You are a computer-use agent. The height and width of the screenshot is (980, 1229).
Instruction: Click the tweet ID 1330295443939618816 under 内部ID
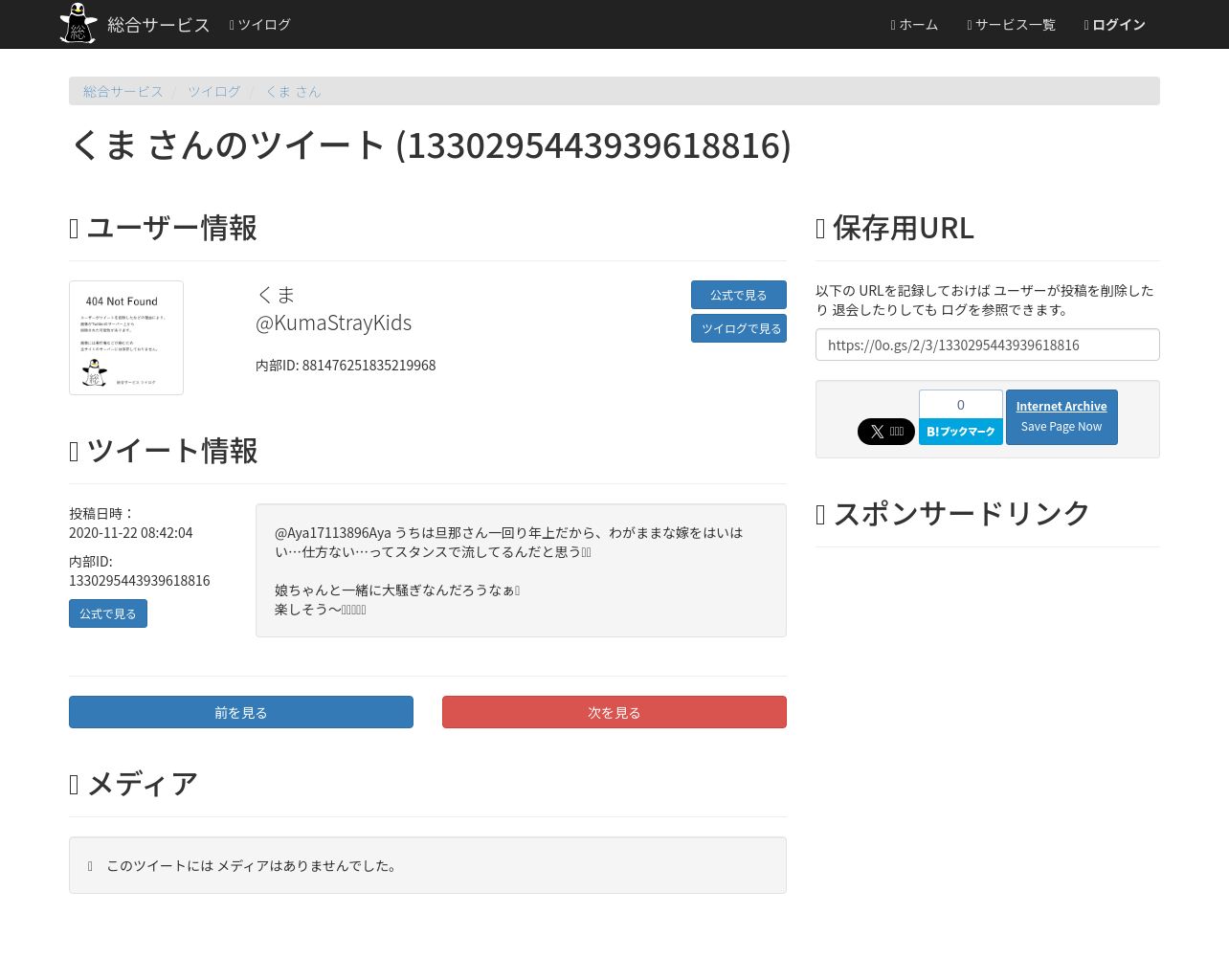point(140,580)
